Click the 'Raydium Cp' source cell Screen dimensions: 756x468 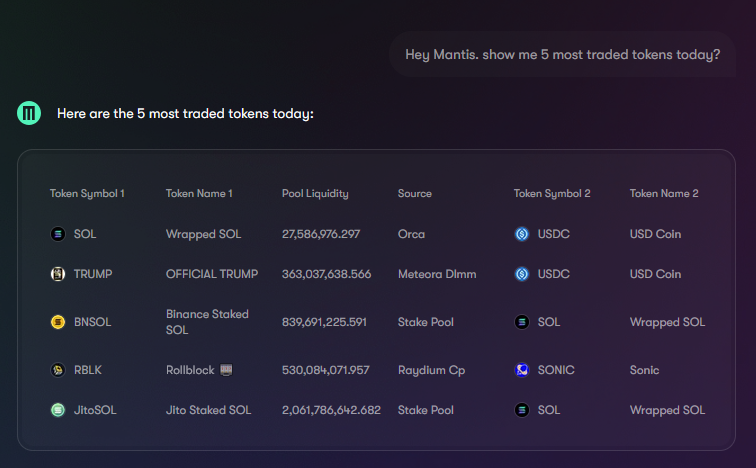pyautogui.click(x=432, y=370)
